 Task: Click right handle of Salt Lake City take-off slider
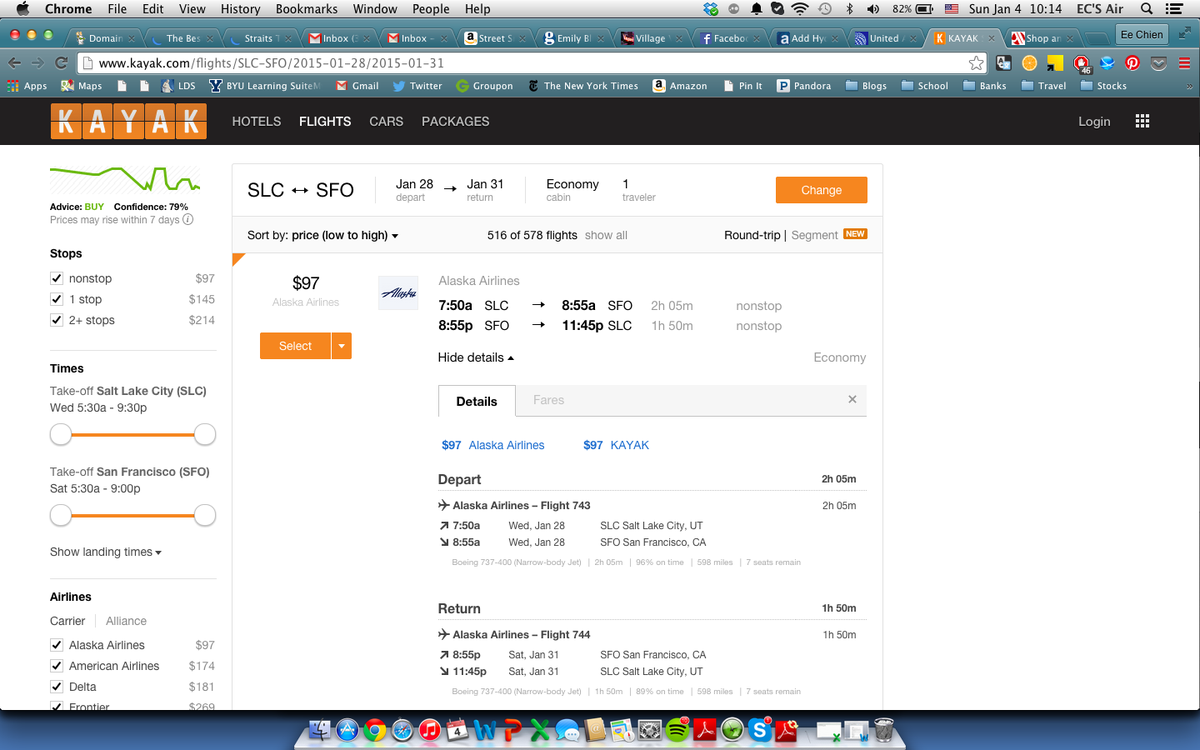click(205, 434)
